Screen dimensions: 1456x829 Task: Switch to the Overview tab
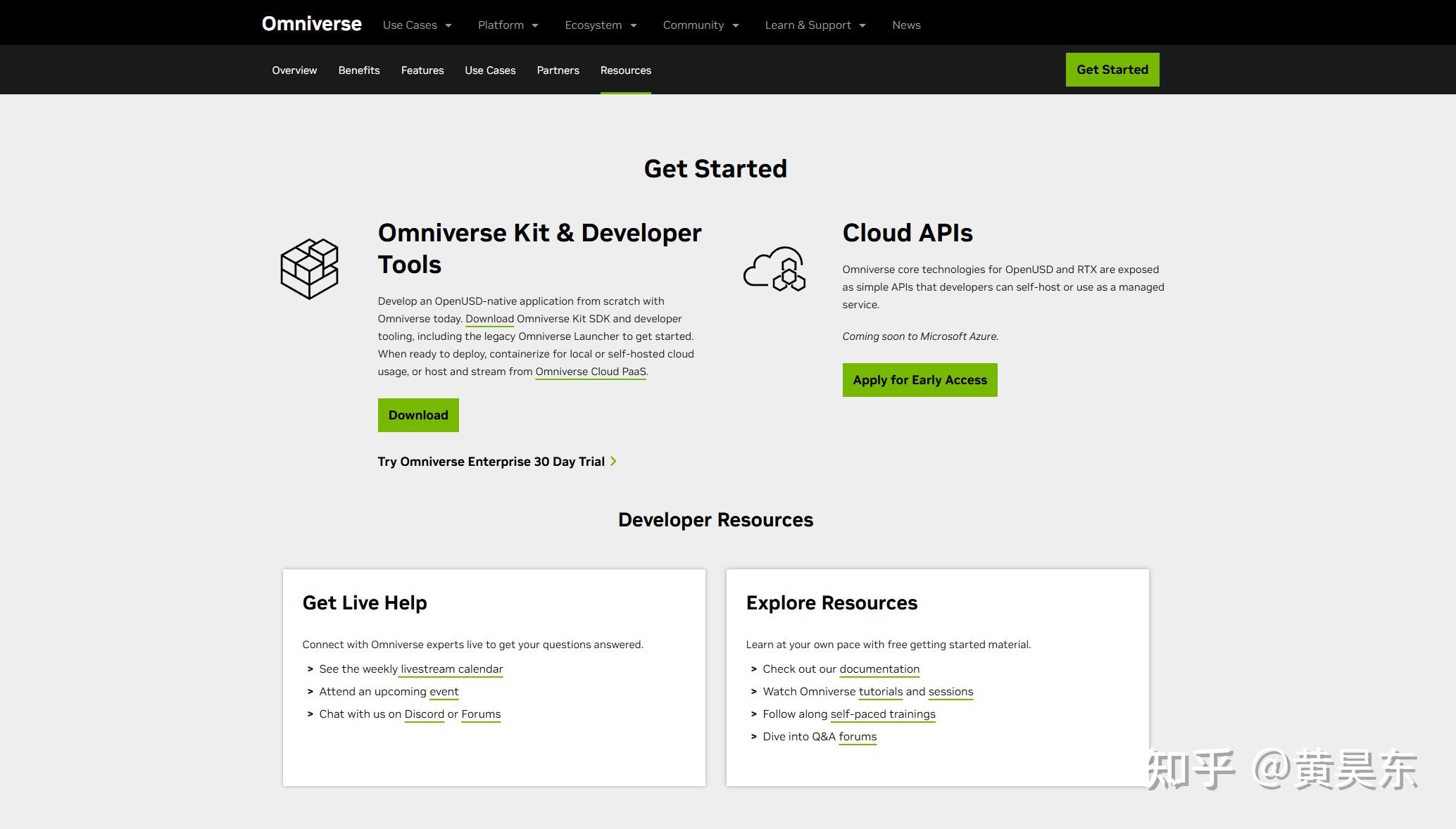tap(294, 70)
